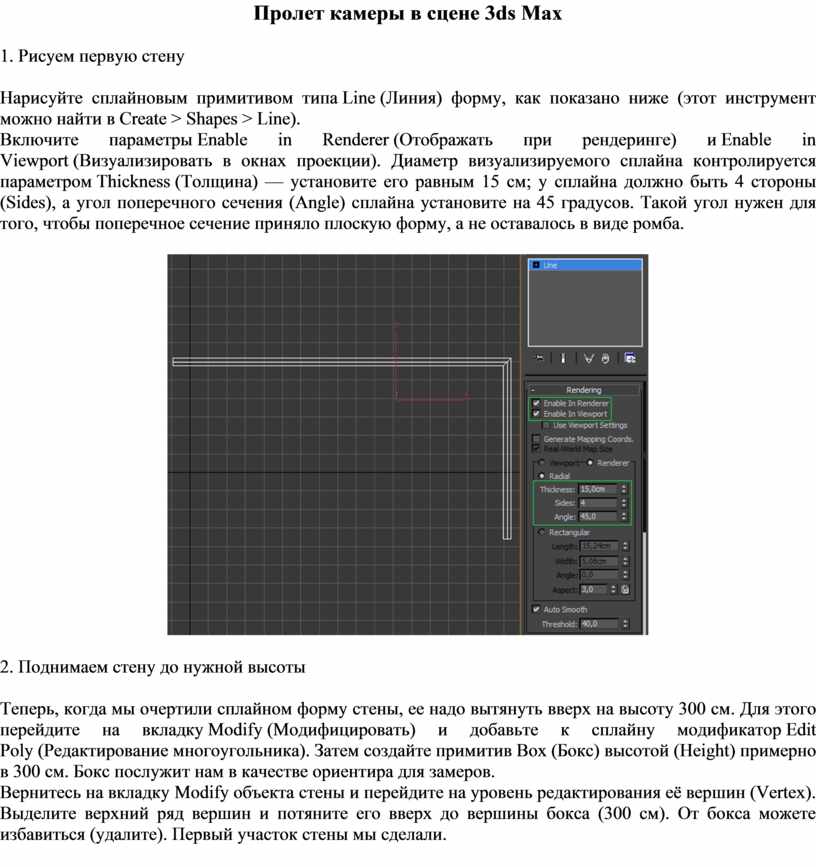Expand the plus icon beside Line in stack

pos(535,265)
